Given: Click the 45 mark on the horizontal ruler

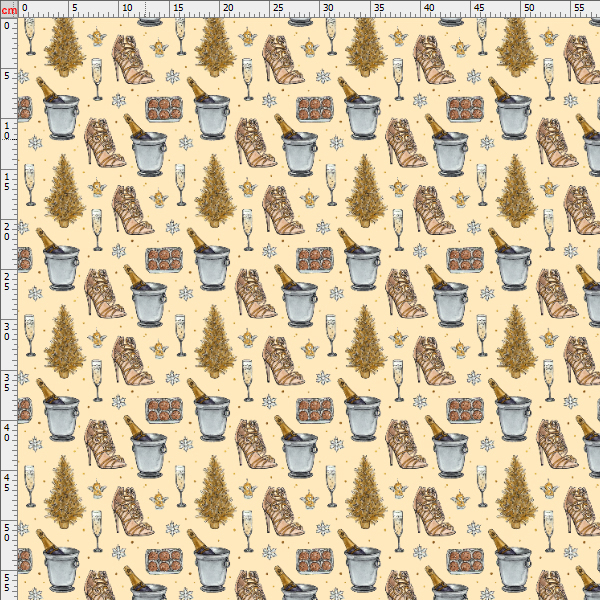Looking at the screenshot, I should (x=479, y=7).
